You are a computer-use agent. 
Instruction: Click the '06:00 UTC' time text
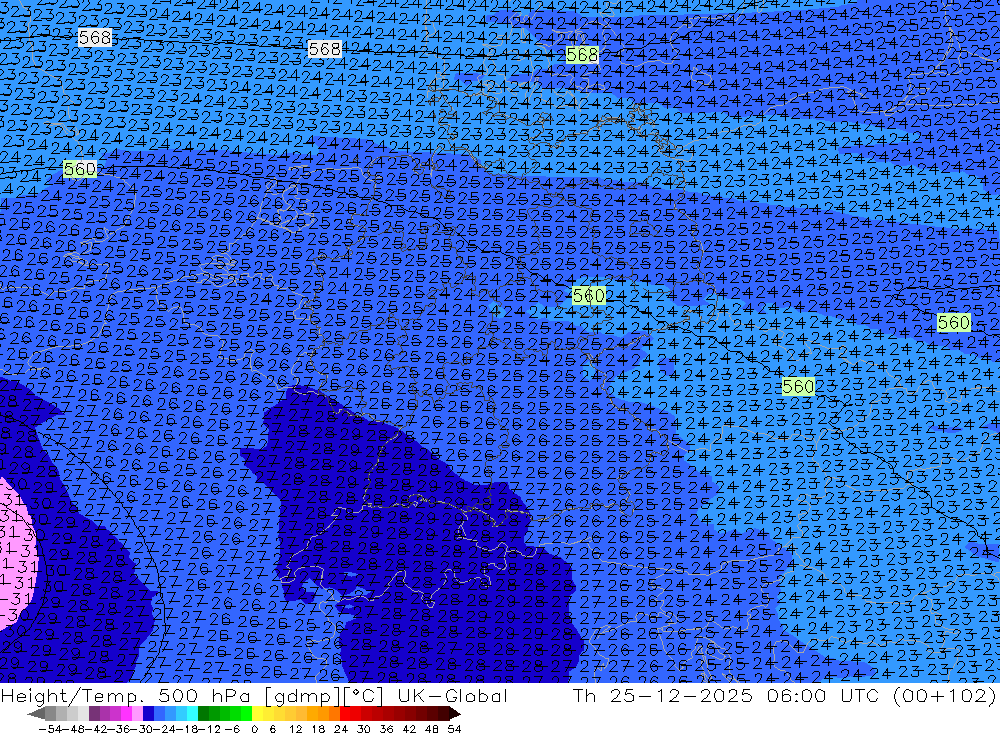[822, 696]
